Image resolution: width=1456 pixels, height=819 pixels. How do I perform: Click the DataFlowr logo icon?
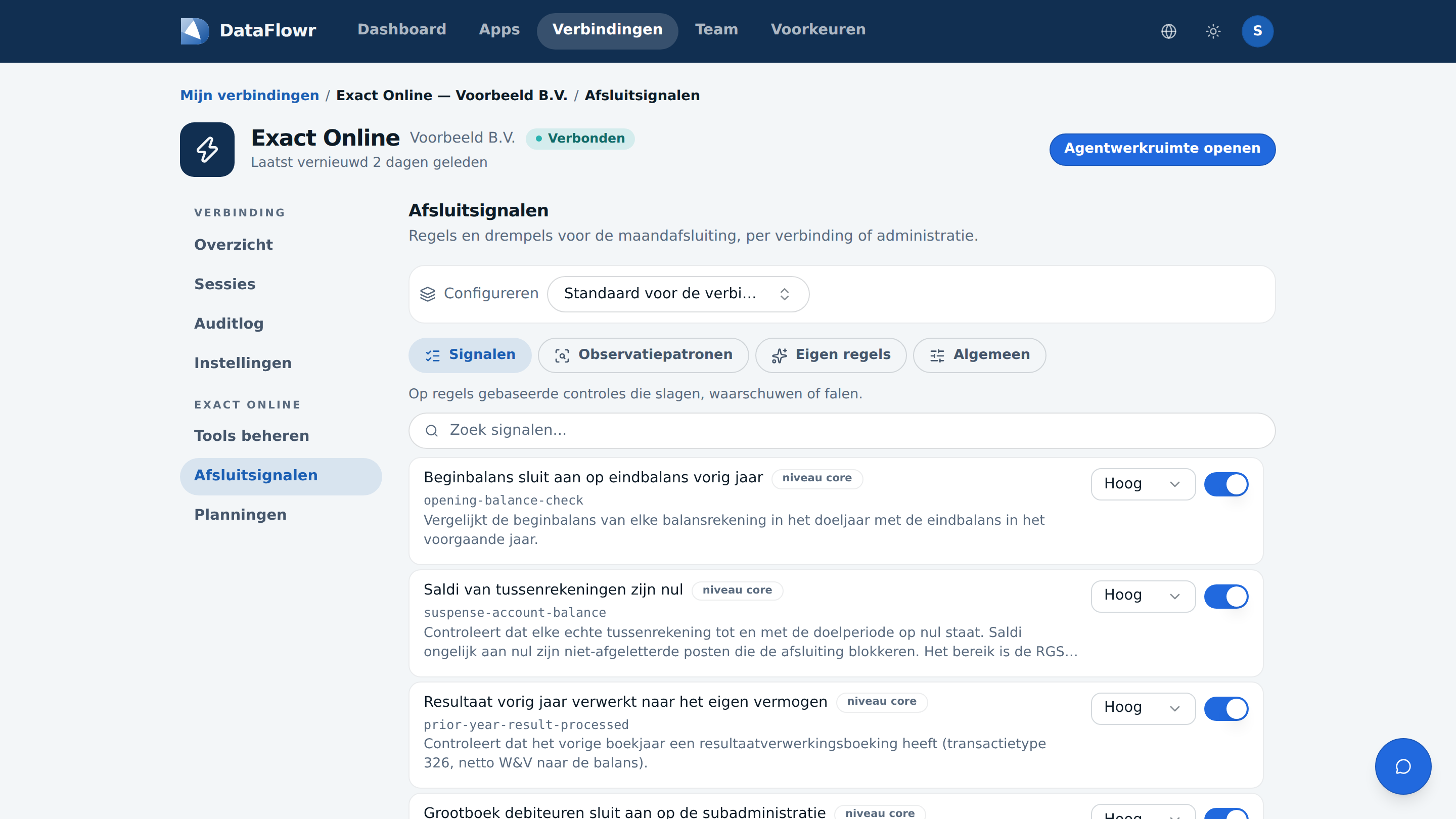pos(195,30)
